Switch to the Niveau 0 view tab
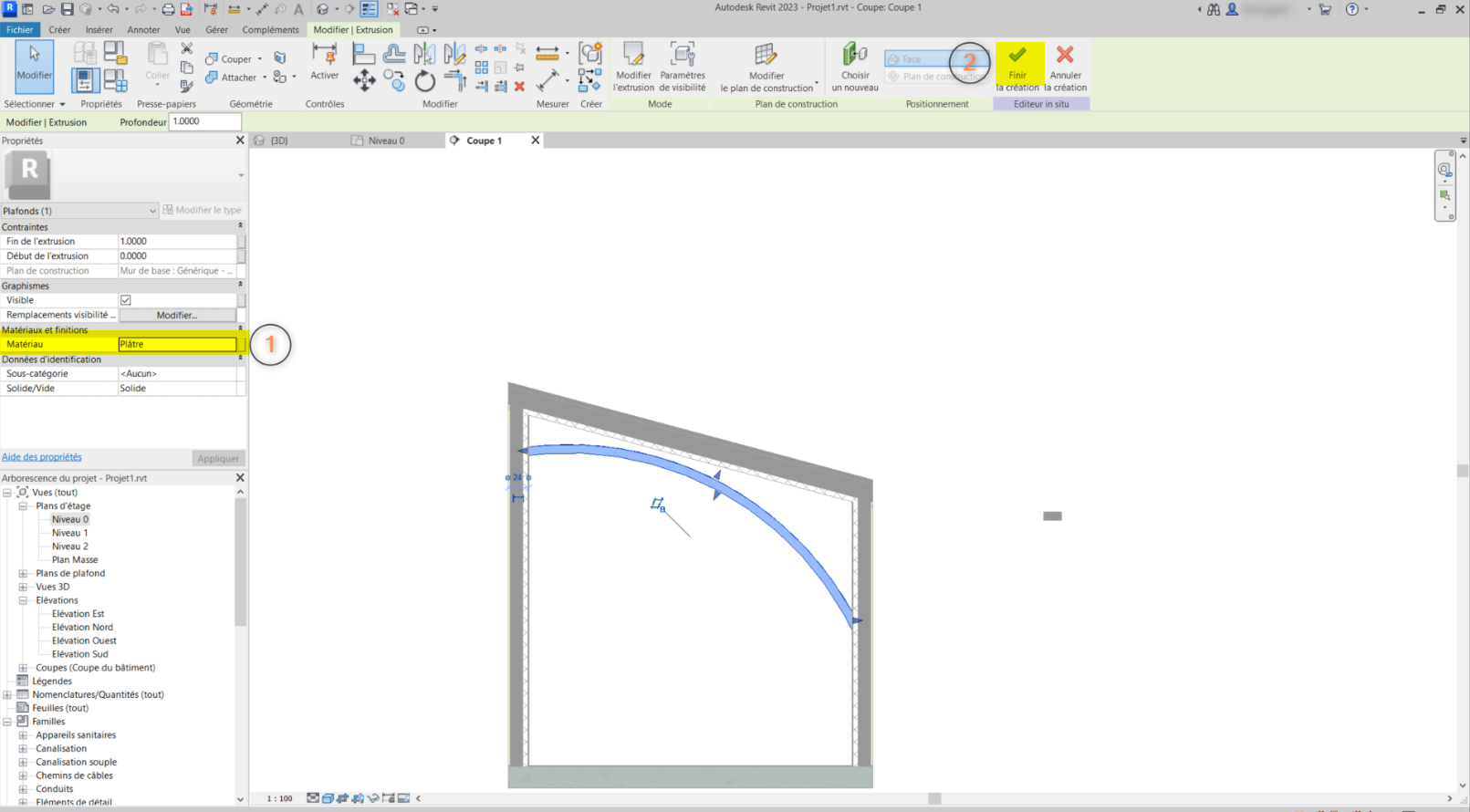Viewport: 1470px width, 812px height. pos(386,141)
